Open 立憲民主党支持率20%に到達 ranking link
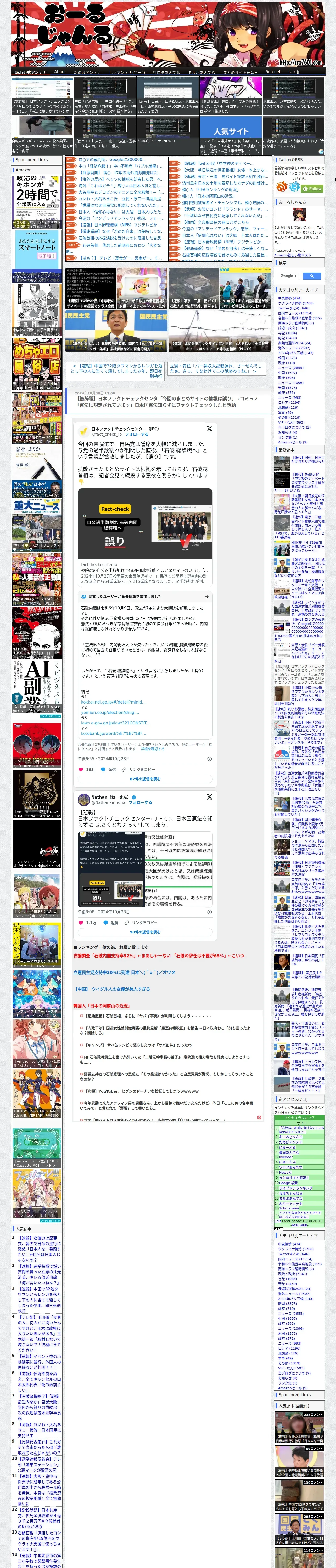The height and width of the screenshot is (1568, 336). (x=124, y=972)
